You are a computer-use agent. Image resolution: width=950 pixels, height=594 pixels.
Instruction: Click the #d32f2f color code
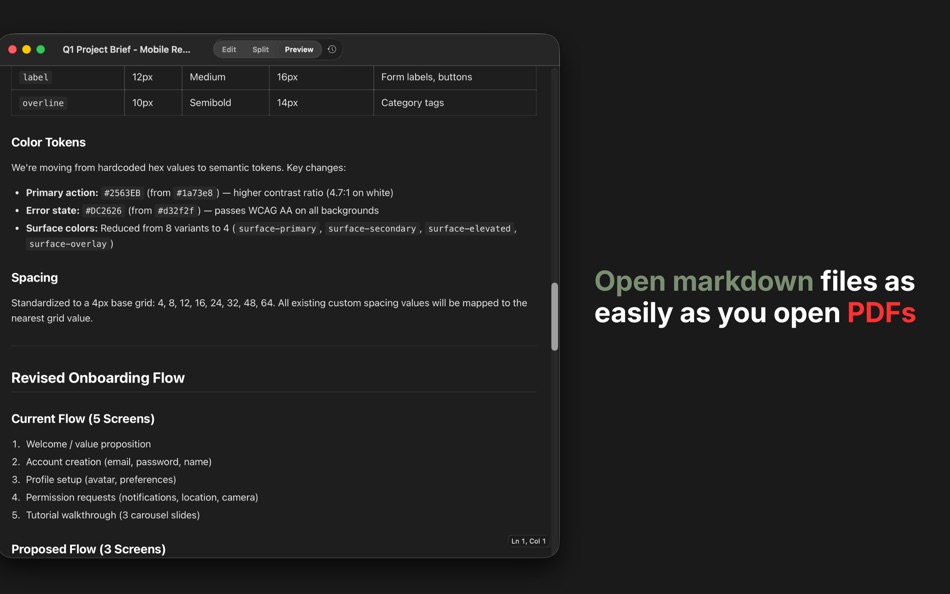coord(176,211)
